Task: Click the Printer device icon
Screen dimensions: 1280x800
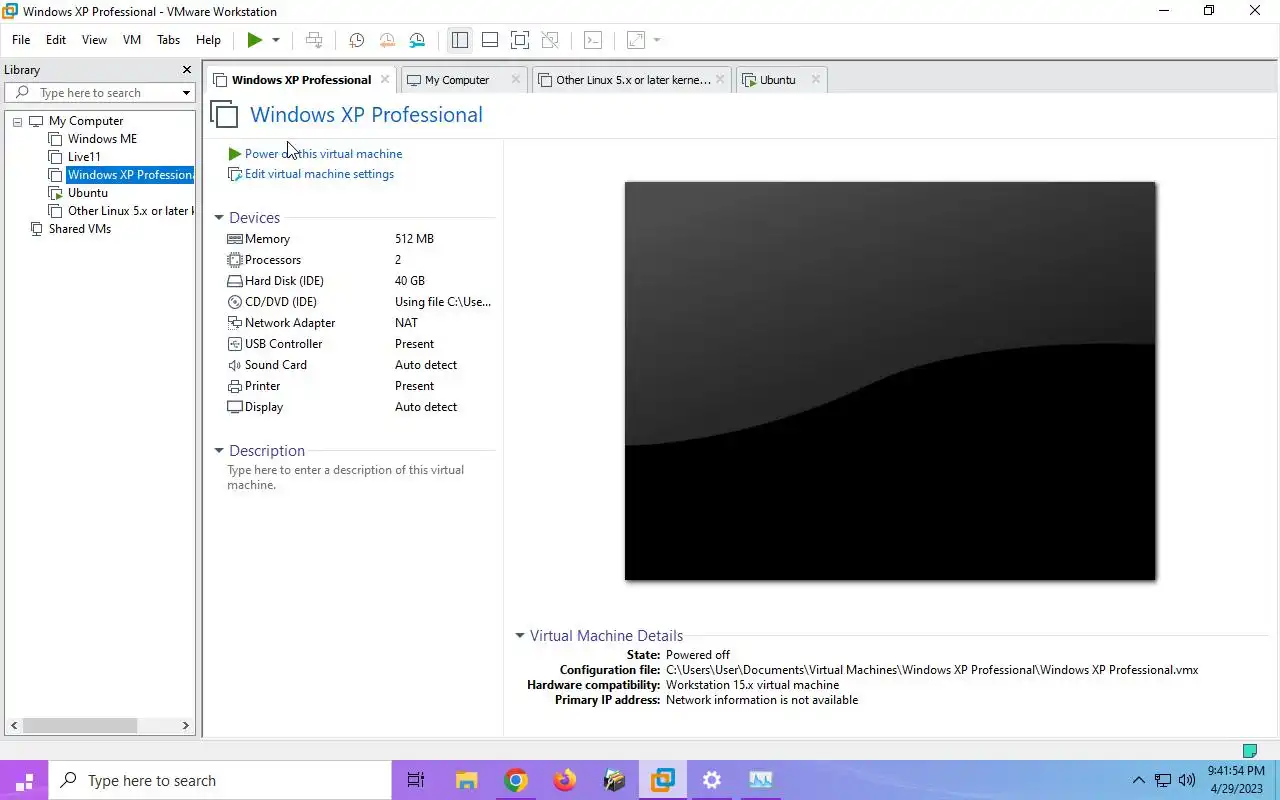Action: (x=235, y=386)
